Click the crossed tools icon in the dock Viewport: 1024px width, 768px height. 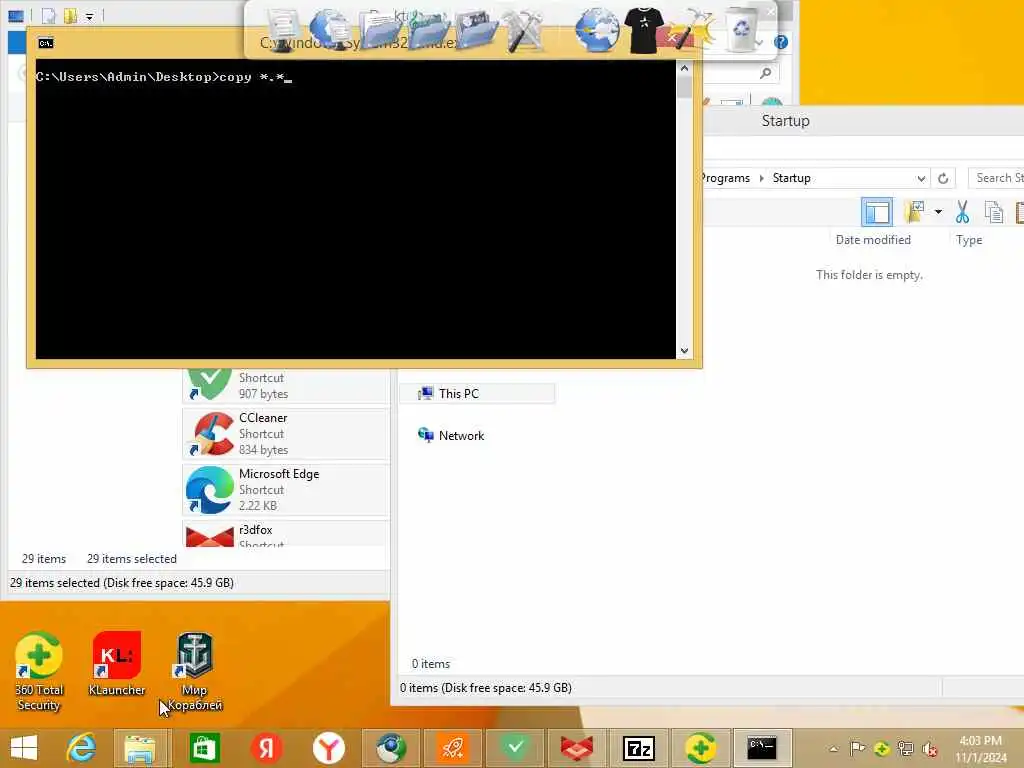[524, 31]
